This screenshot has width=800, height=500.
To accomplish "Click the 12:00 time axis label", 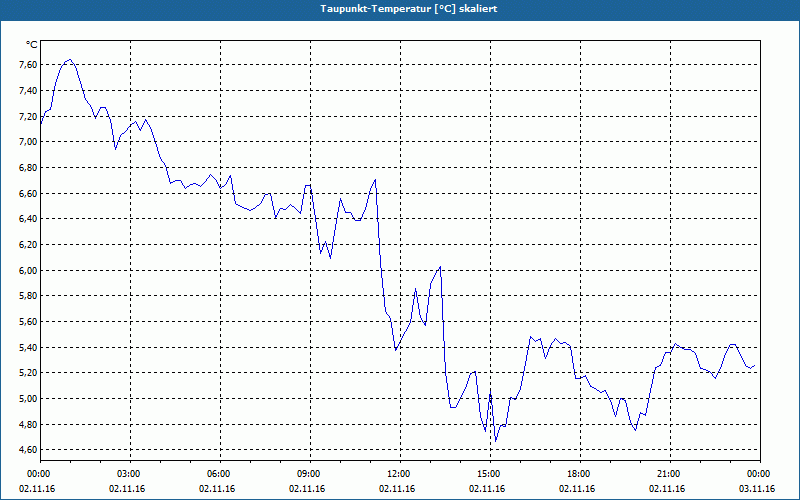I will click(x=399, y=474).
